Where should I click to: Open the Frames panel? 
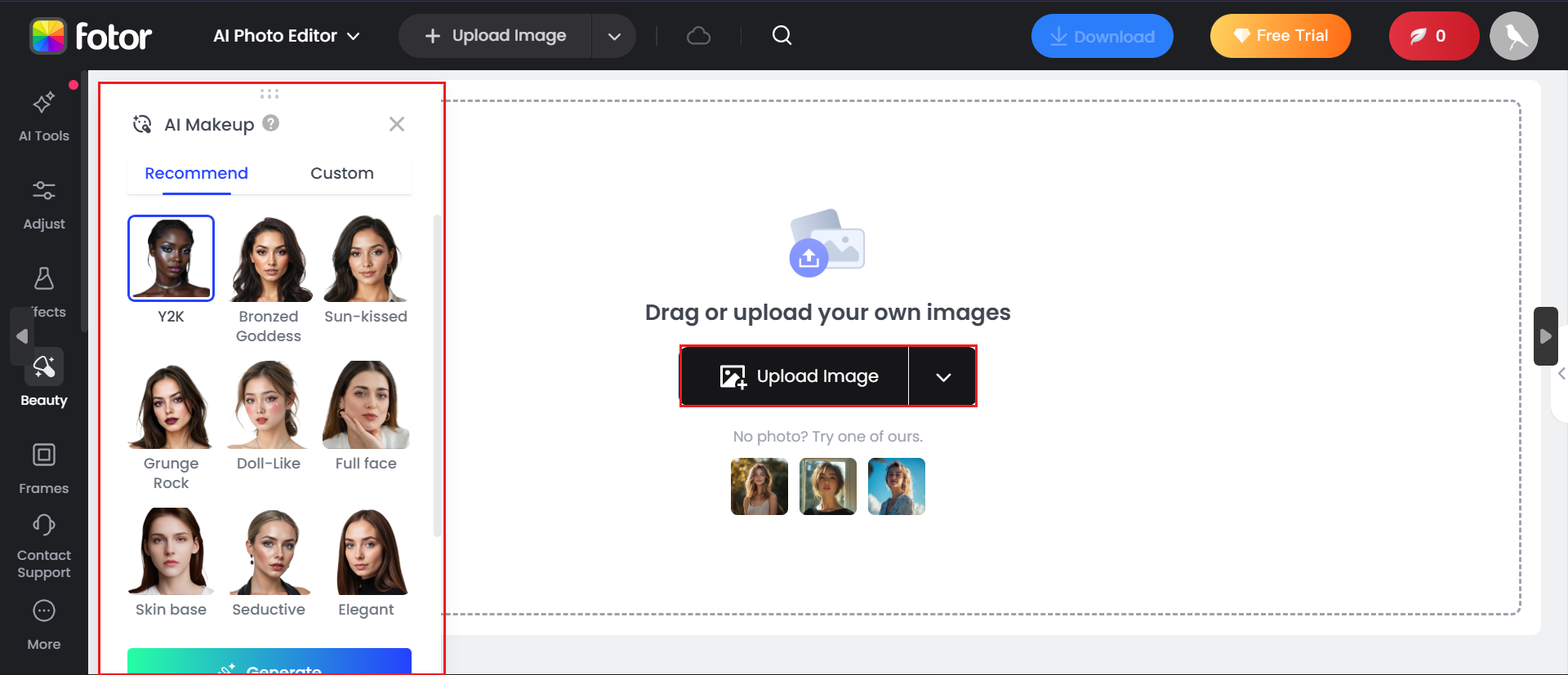pos(44,469)
